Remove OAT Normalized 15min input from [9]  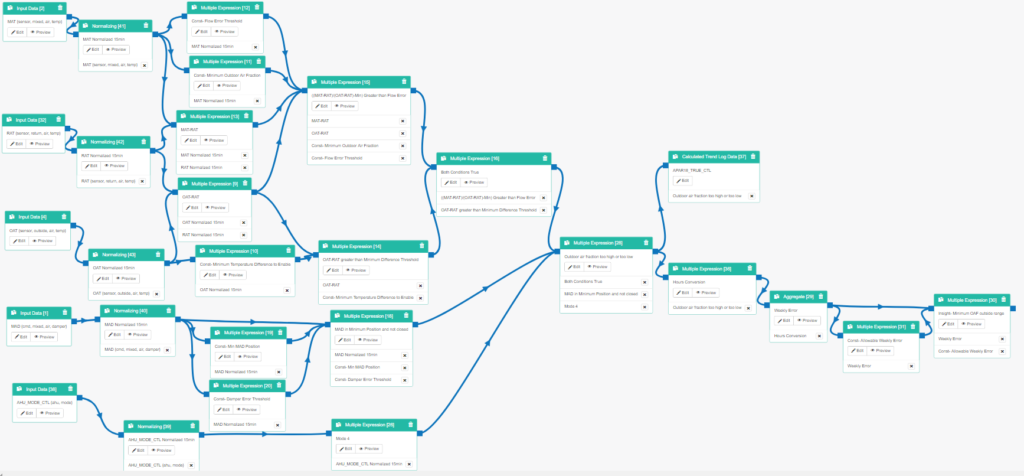244,222
